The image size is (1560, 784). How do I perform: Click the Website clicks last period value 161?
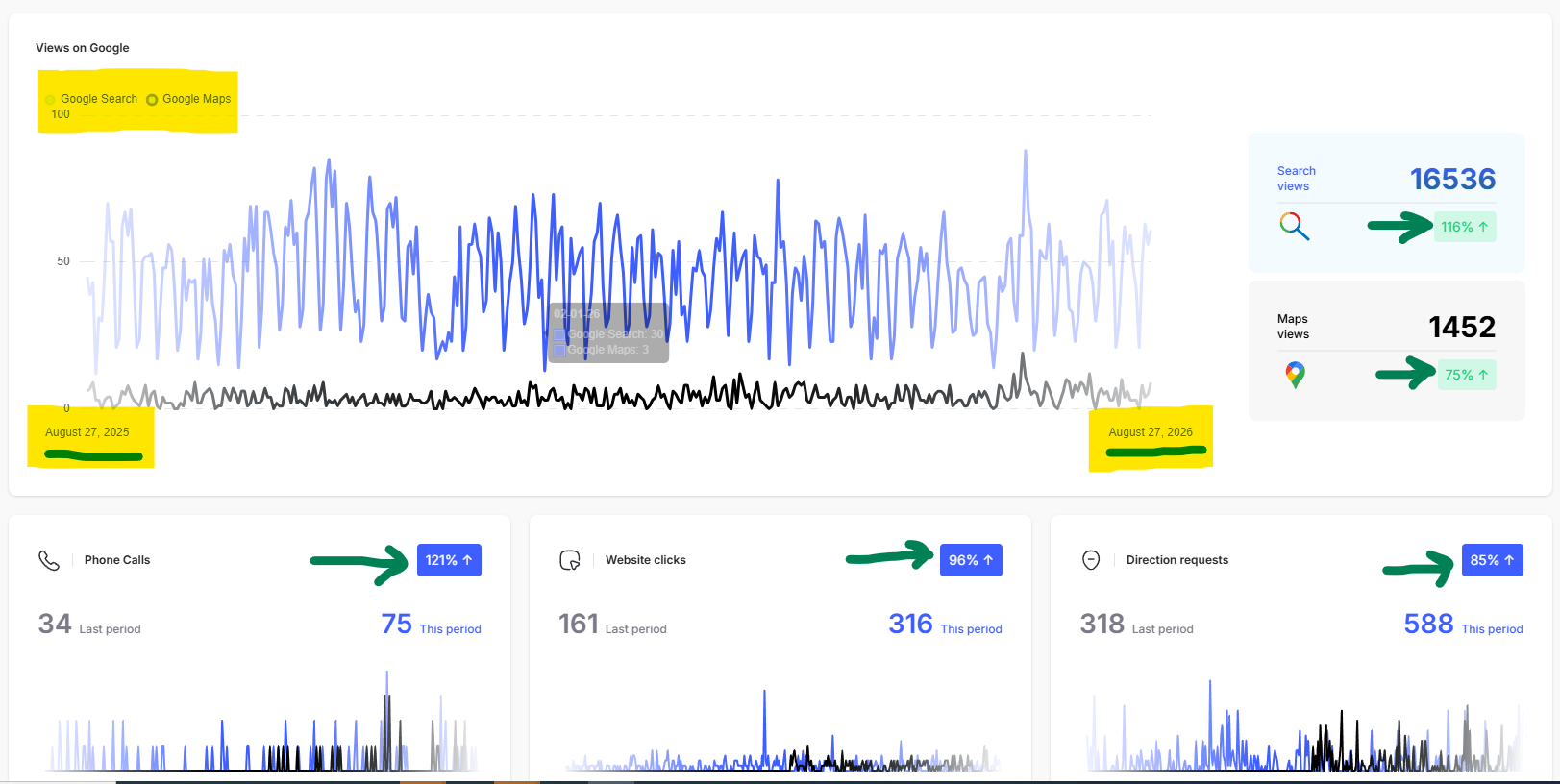(579, 625)
